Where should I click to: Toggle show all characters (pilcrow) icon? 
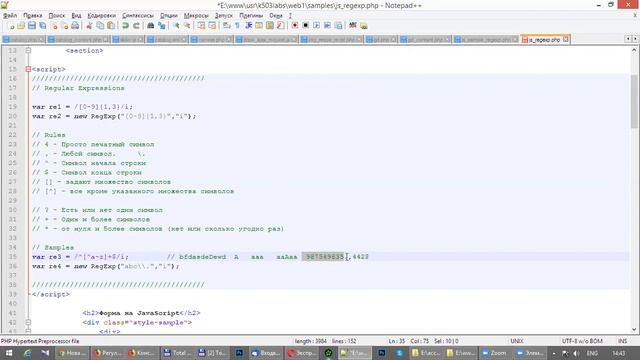pyautogui.click(x=237, y=26)
